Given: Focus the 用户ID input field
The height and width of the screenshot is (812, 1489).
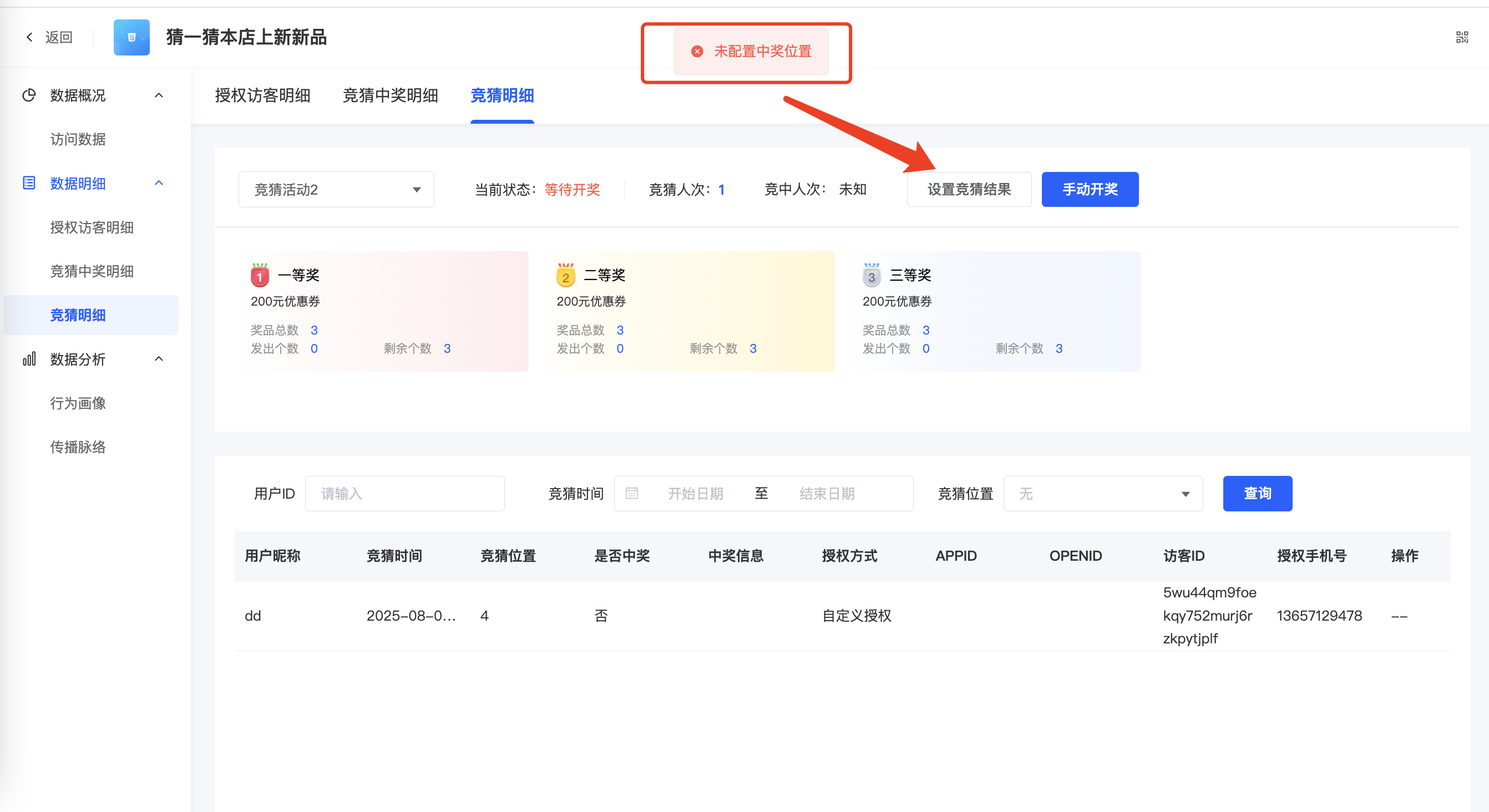Looking at the screenshot, I should pos(404,494).
